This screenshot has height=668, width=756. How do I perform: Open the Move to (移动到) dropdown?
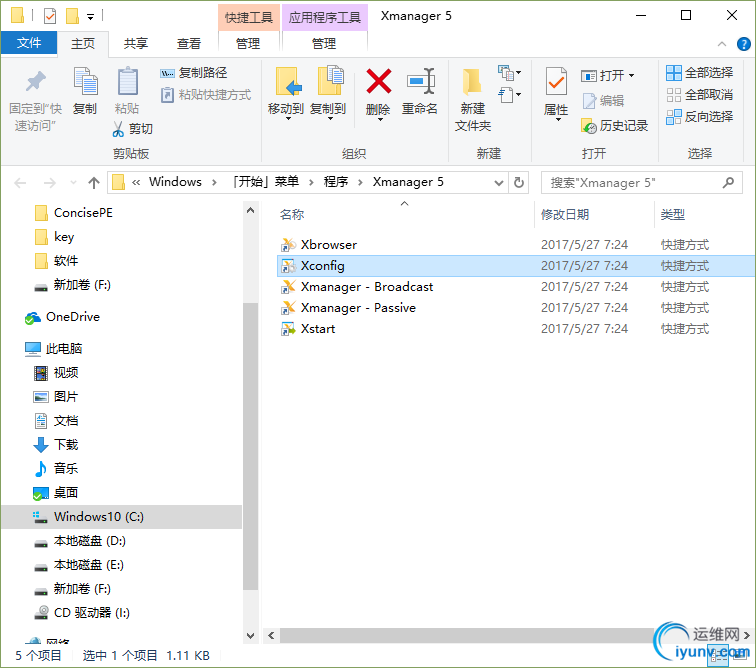pos(288,118)
